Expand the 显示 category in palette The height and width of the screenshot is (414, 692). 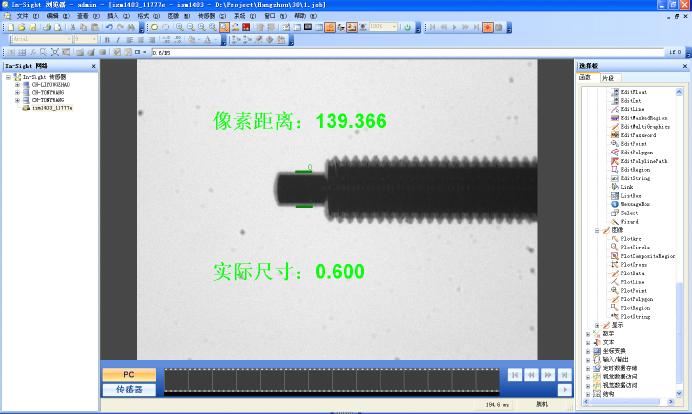pos(597,325)
